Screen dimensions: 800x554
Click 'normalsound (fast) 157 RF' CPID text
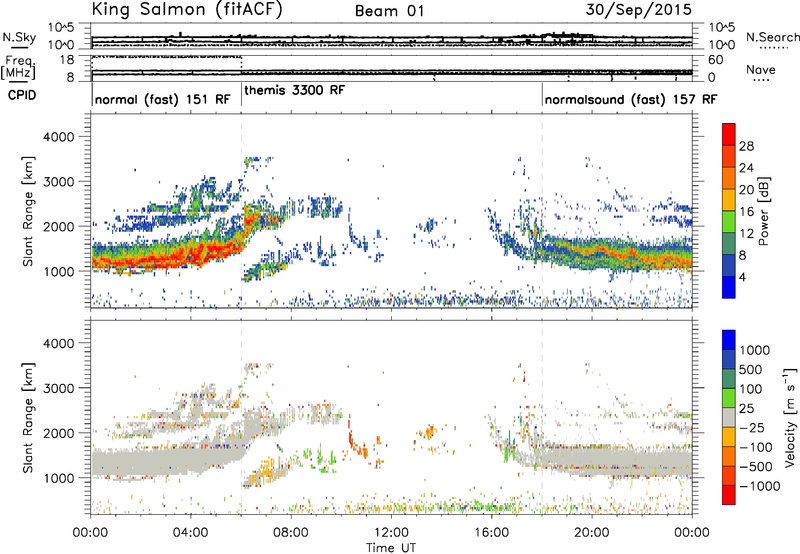coord(631,99)
